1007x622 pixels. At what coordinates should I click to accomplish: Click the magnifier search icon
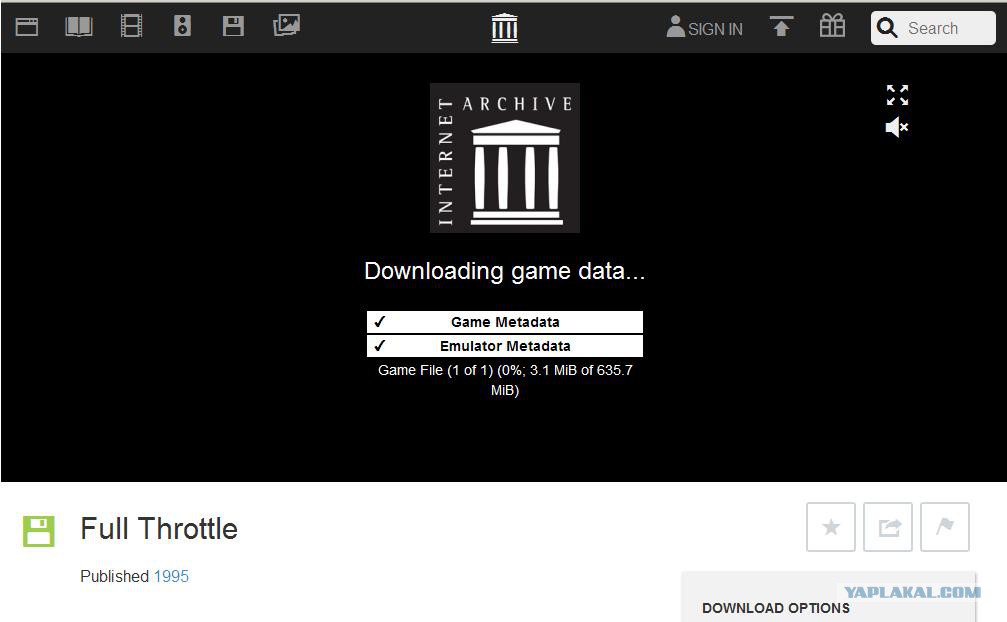pyautogui.click(x=887, y=28)
